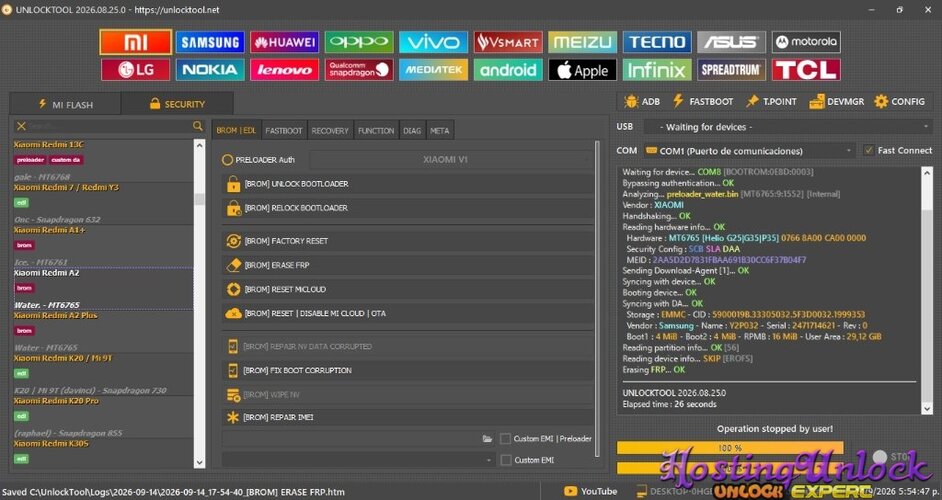Switch to the META tab
This screenshot has height=500, width=942.
pyautogui.click(x=440, y=130)
